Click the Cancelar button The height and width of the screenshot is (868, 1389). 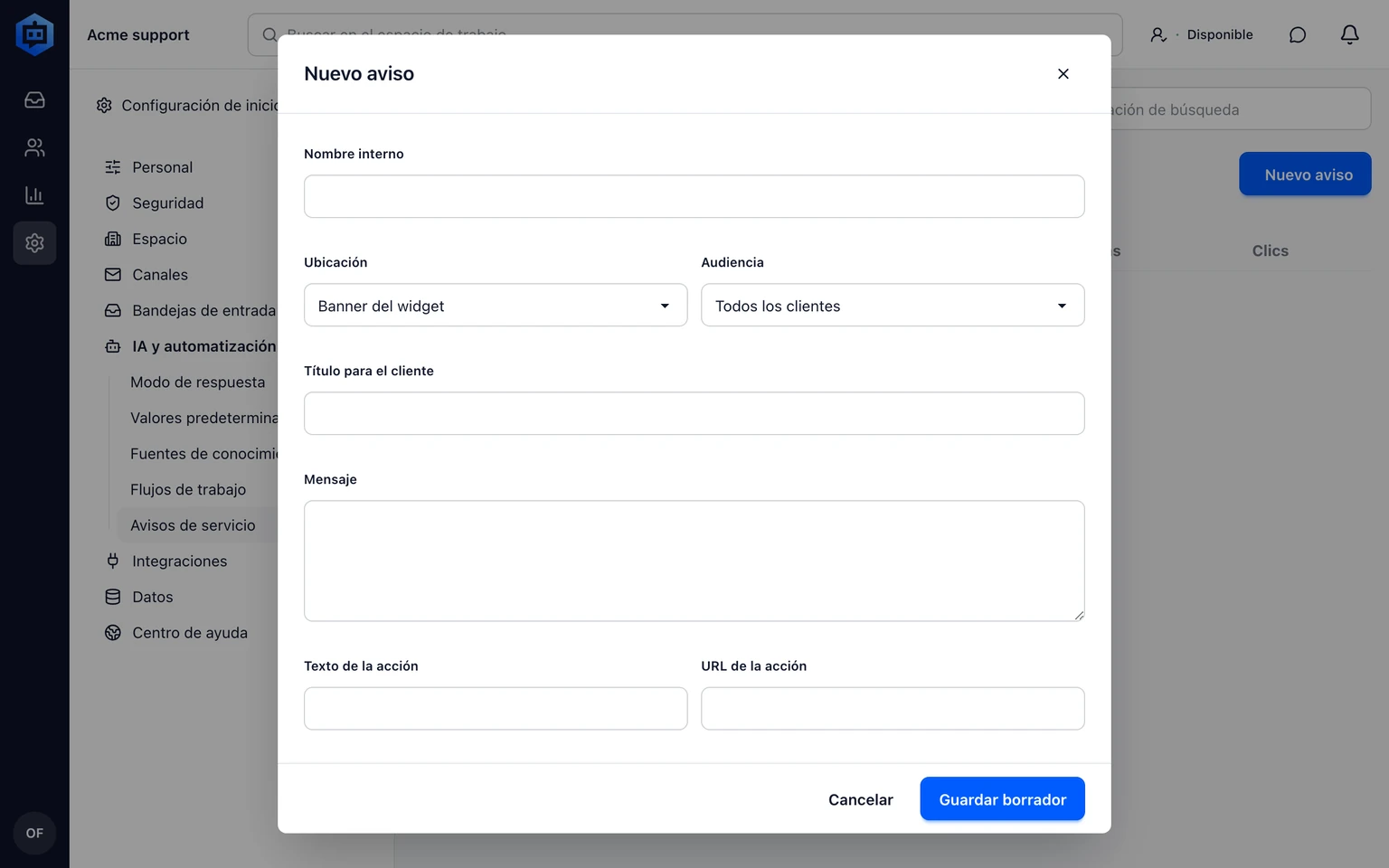tap(861, 799)
